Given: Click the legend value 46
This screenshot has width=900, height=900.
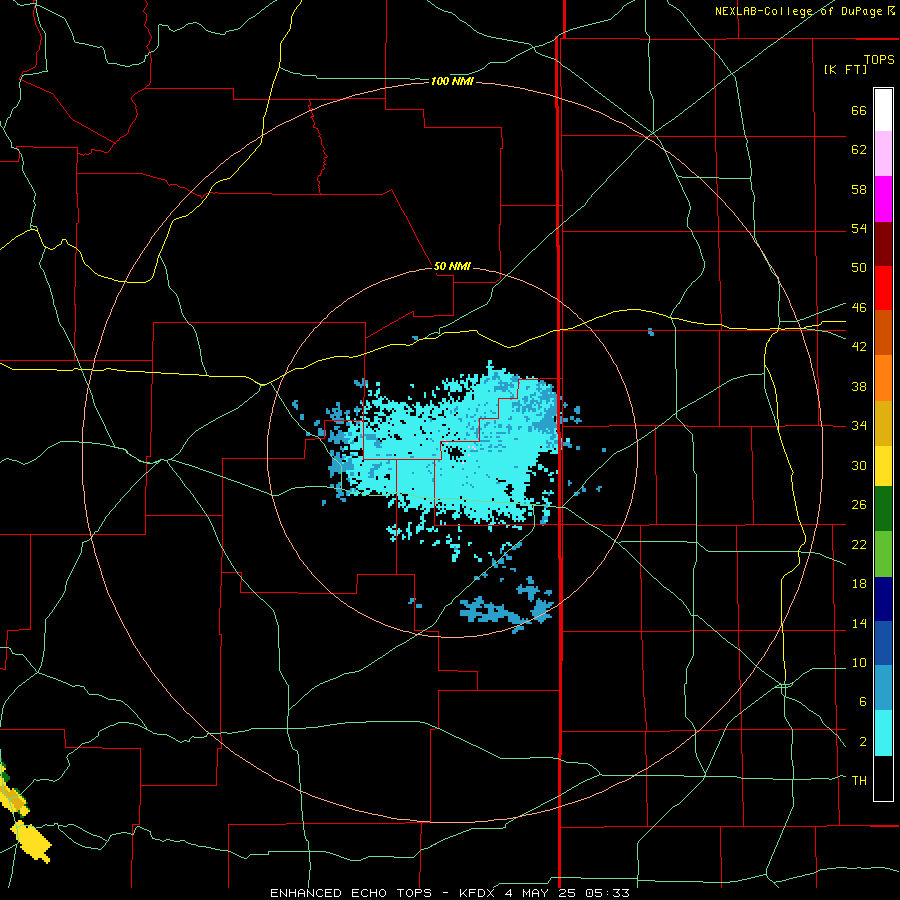Looking at the screenshot, I should pos(859,308).
